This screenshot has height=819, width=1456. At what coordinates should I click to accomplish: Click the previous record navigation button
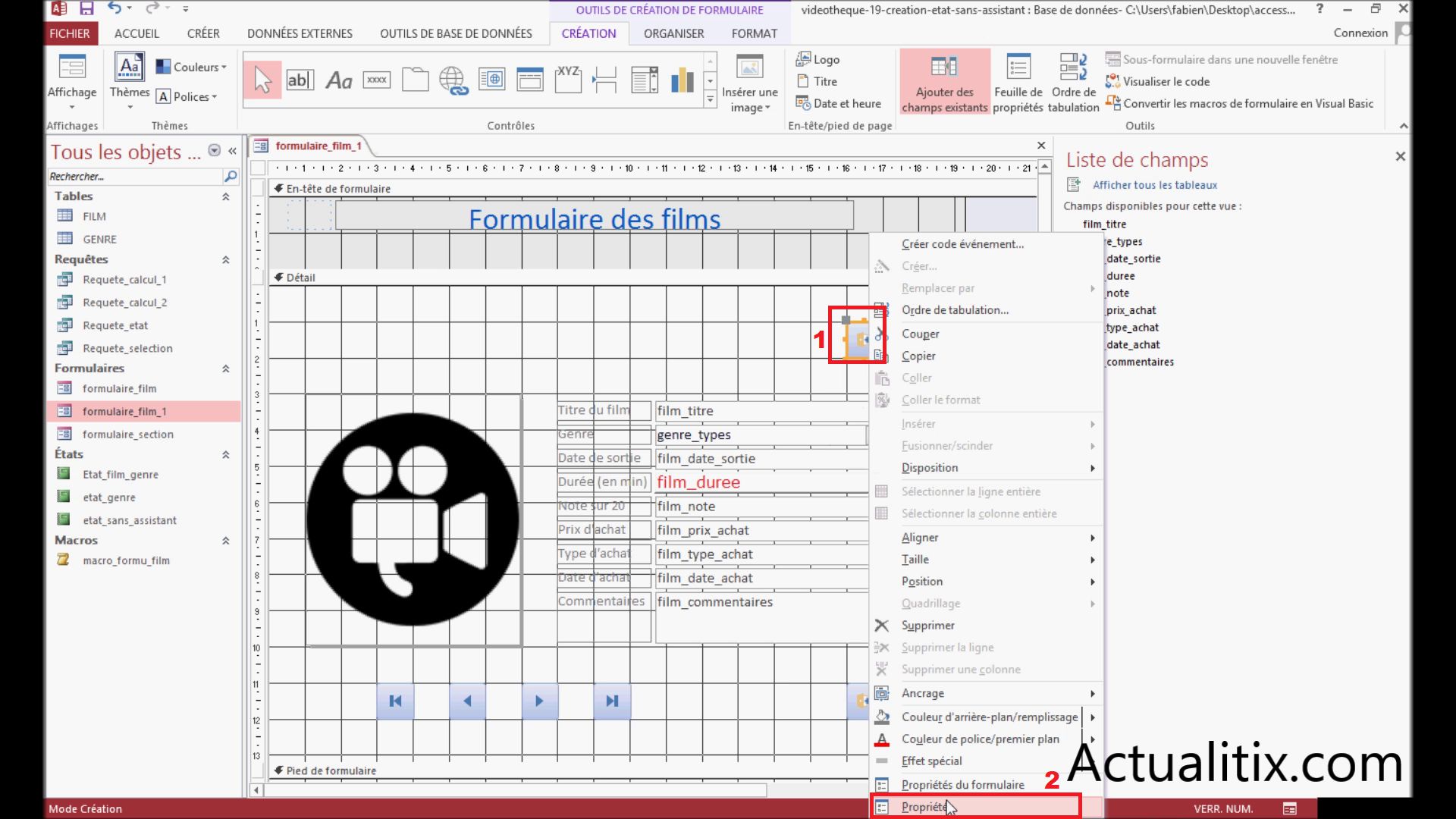point(467,701)
